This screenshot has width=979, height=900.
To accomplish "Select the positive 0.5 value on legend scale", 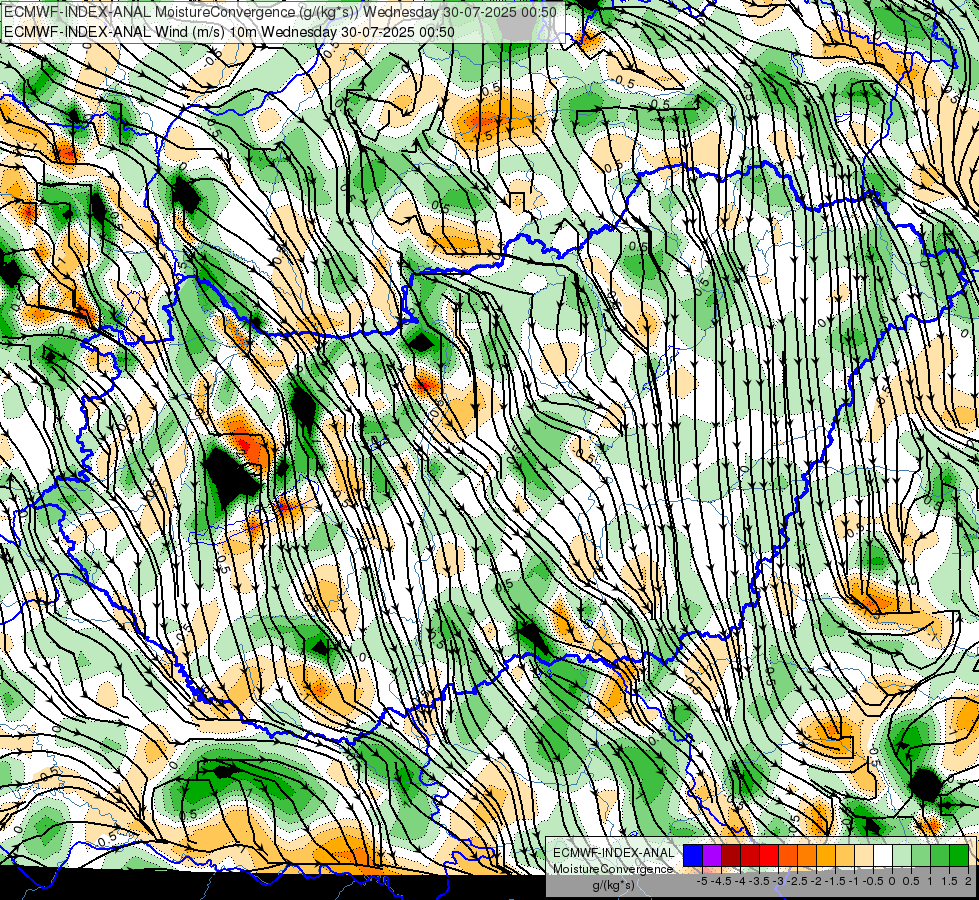I will click(x=911, y=881).
